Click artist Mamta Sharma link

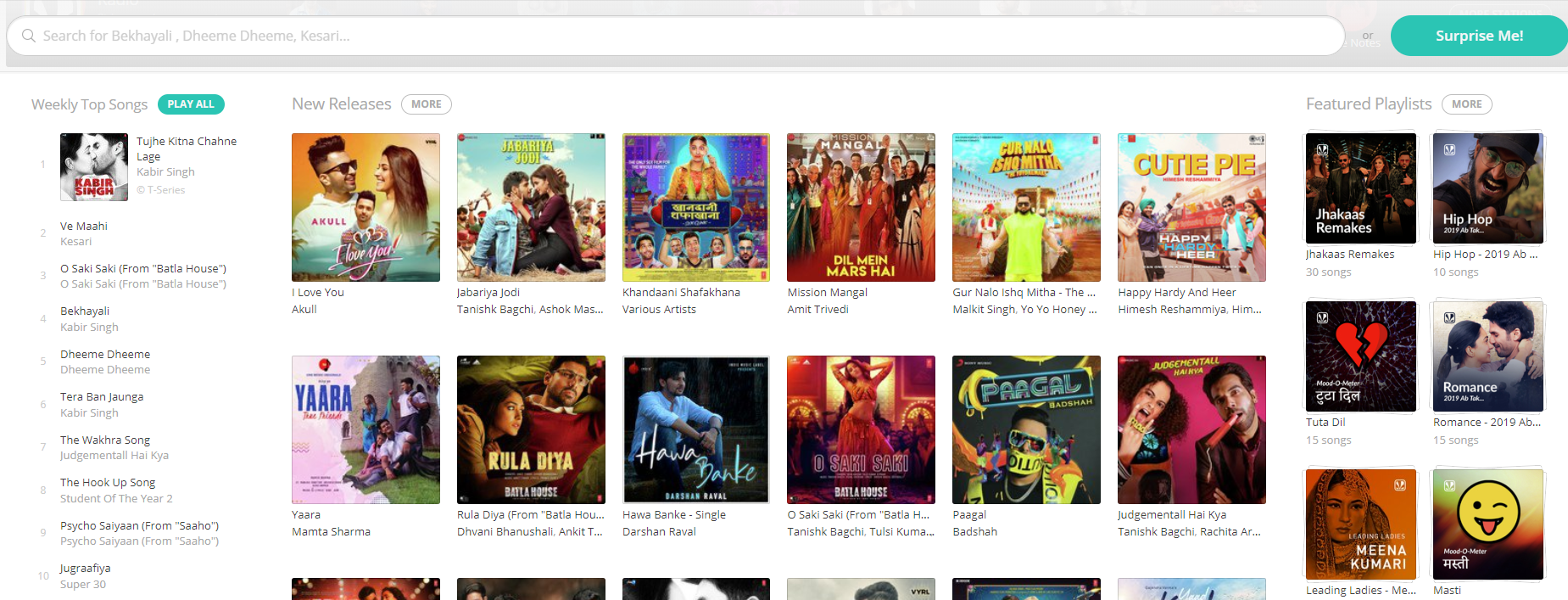pyautogui.click(x=331, y=531)
